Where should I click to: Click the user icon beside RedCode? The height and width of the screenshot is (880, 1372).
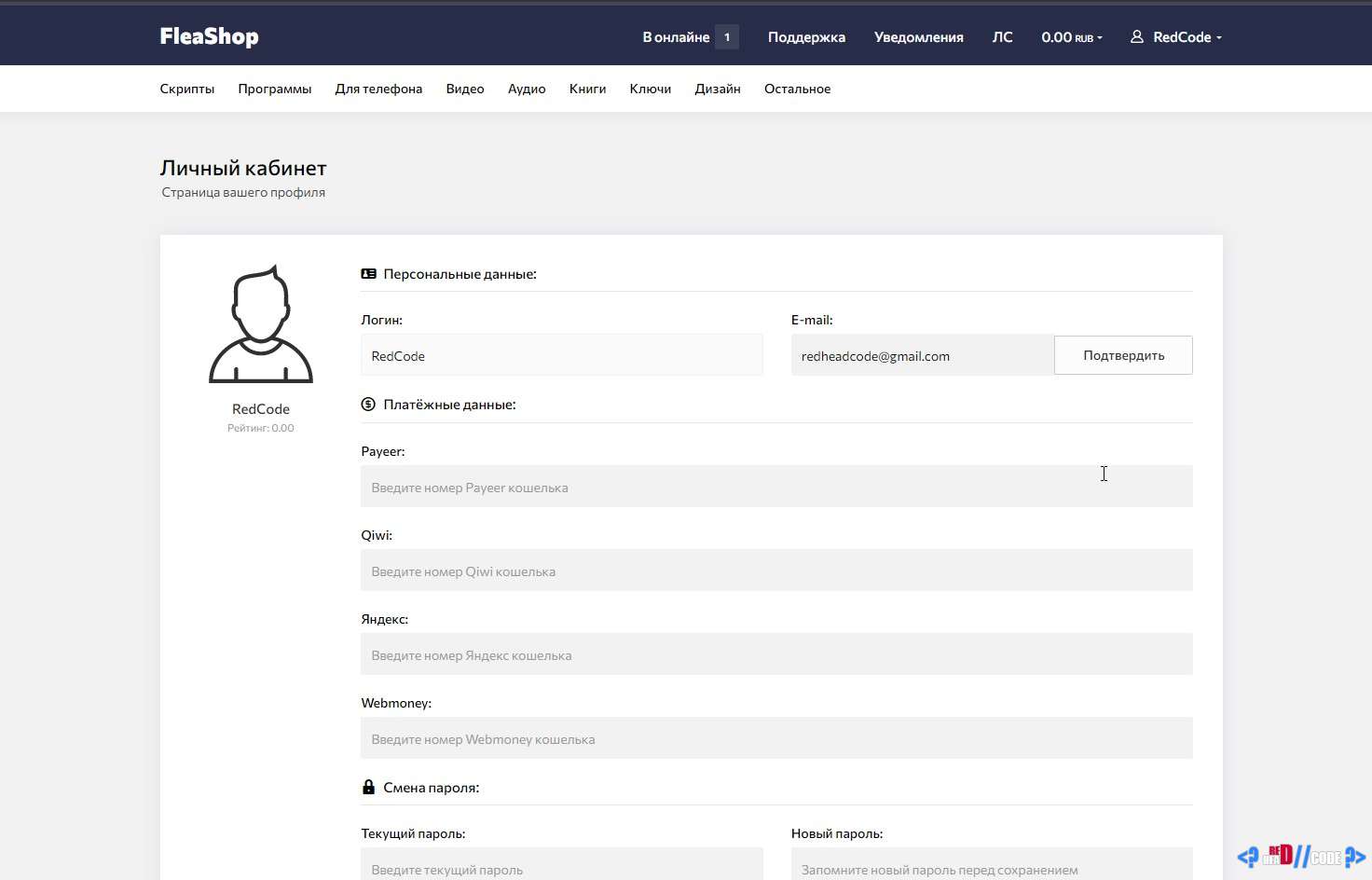coord(1137,37)
